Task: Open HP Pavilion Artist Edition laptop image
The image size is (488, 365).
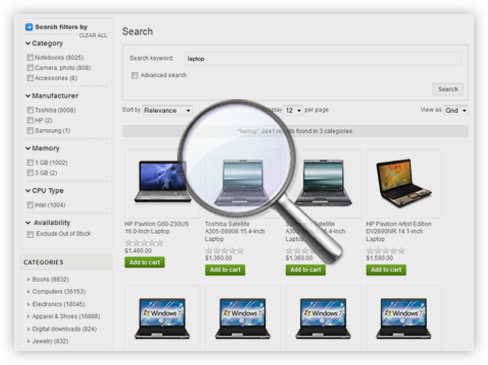Action: click(x=404, y=183)
